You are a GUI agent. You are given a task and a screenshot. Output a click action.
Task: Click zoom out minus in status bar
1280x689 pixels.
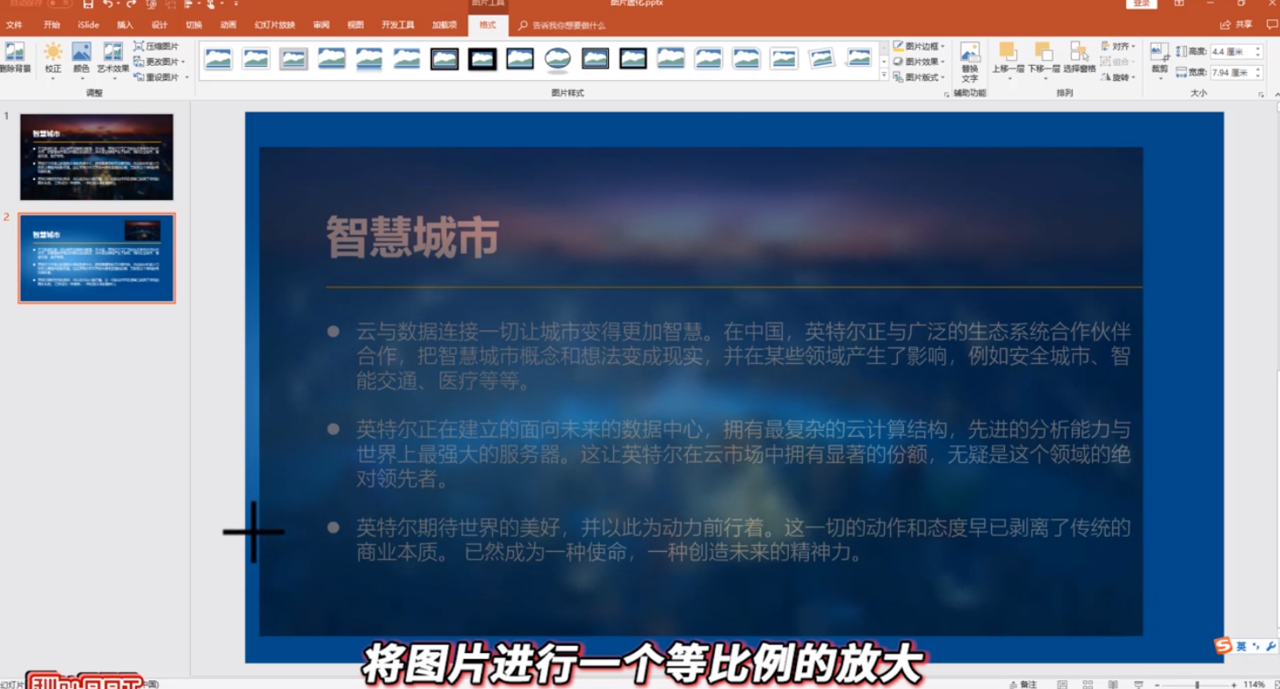coord(1157,685)
